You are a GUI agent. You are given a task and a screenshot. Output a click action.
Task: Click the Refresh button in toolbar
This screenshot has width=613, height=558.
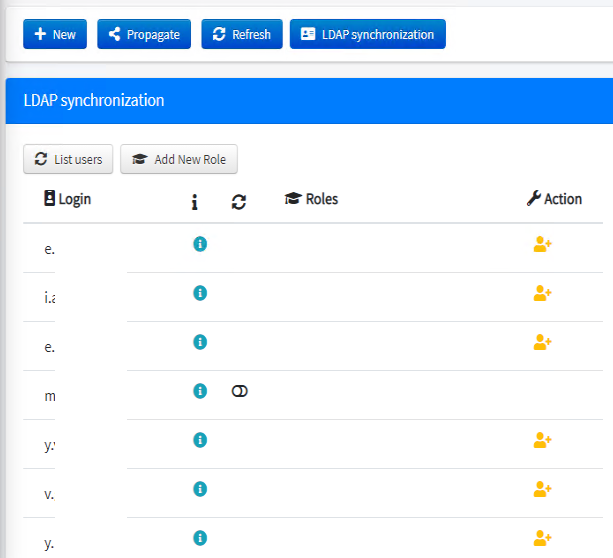pos(242,34)
